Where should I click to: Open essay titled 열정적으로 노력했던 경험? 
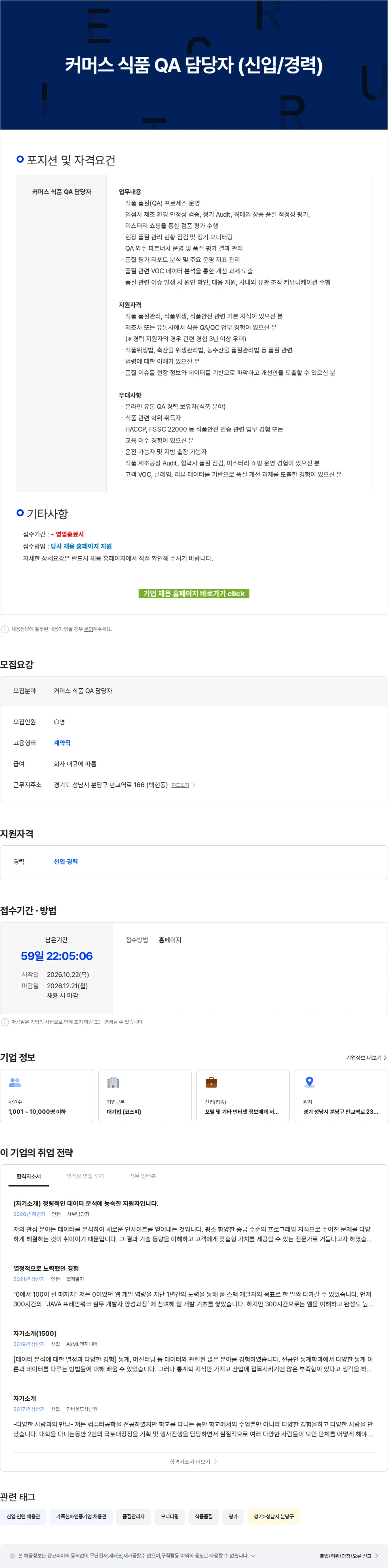pos(46,1269)
